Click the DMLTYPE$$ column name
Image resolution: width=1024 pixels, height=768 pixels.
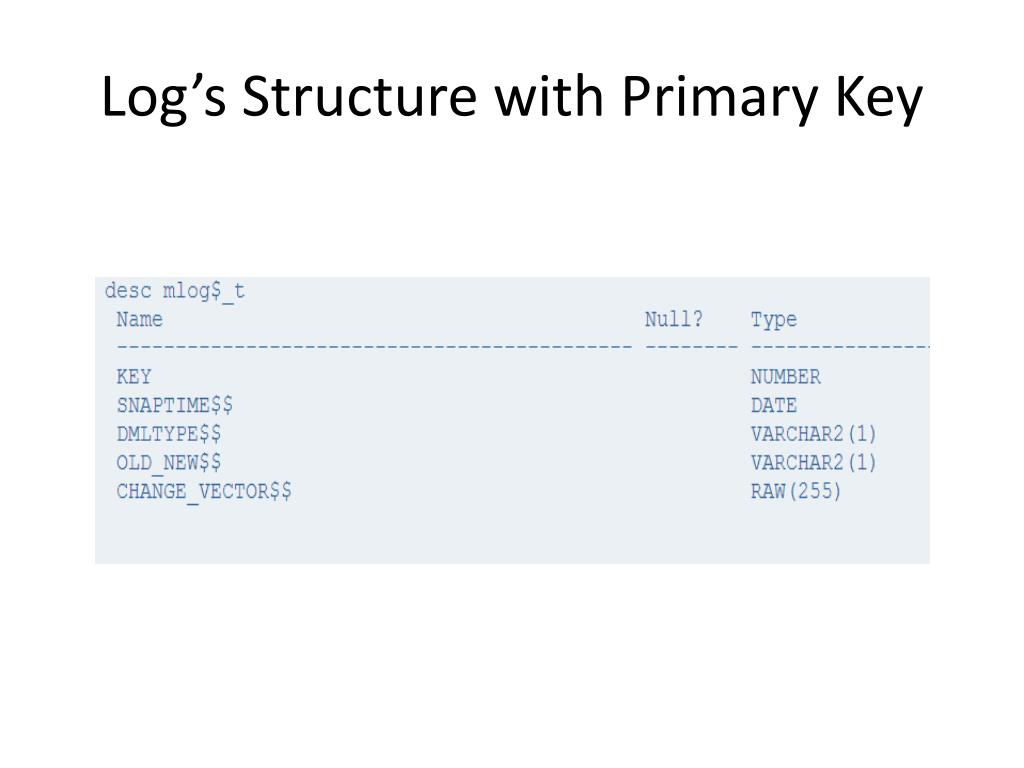[169, 434]
